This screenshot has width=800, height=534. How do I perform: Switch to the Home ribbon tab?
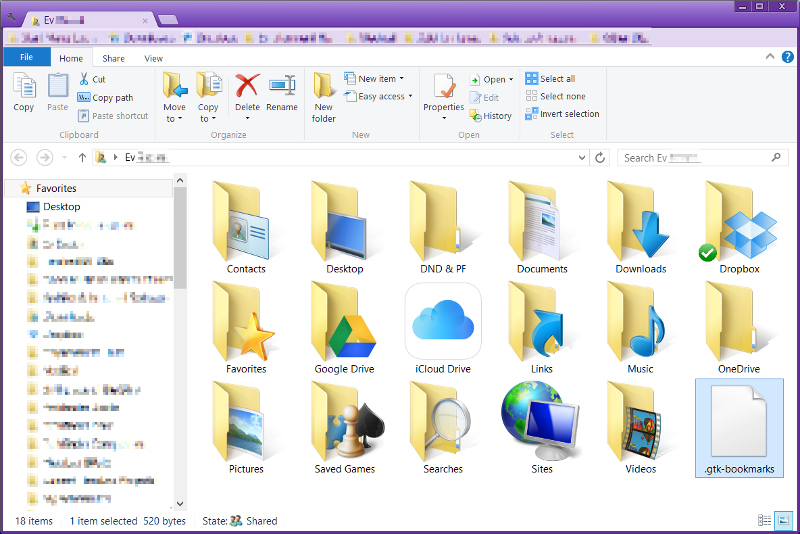coord(71,58)
